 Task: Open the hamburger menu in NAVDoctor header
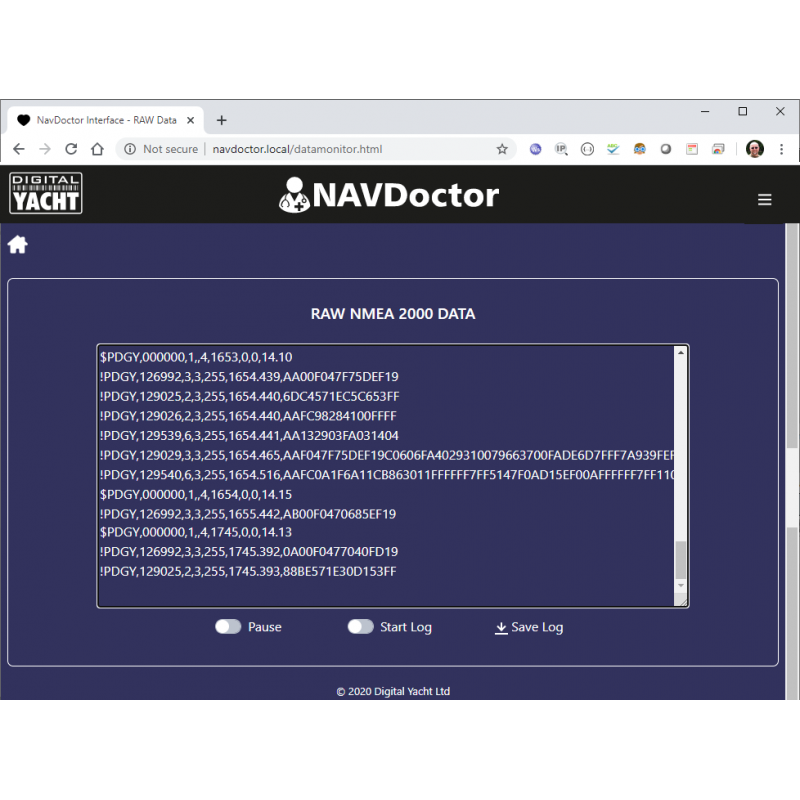coord(765,200)
